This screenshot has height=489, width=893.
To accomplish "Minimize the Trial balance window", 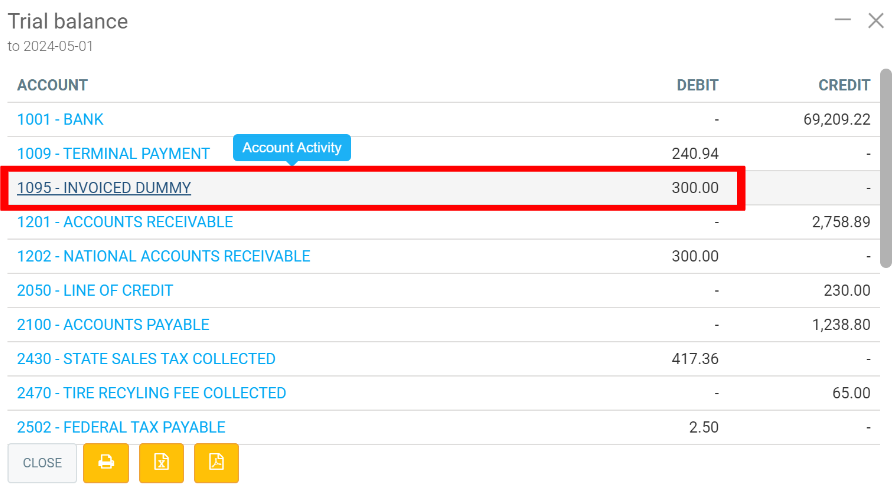I will (x=843, y=20).
